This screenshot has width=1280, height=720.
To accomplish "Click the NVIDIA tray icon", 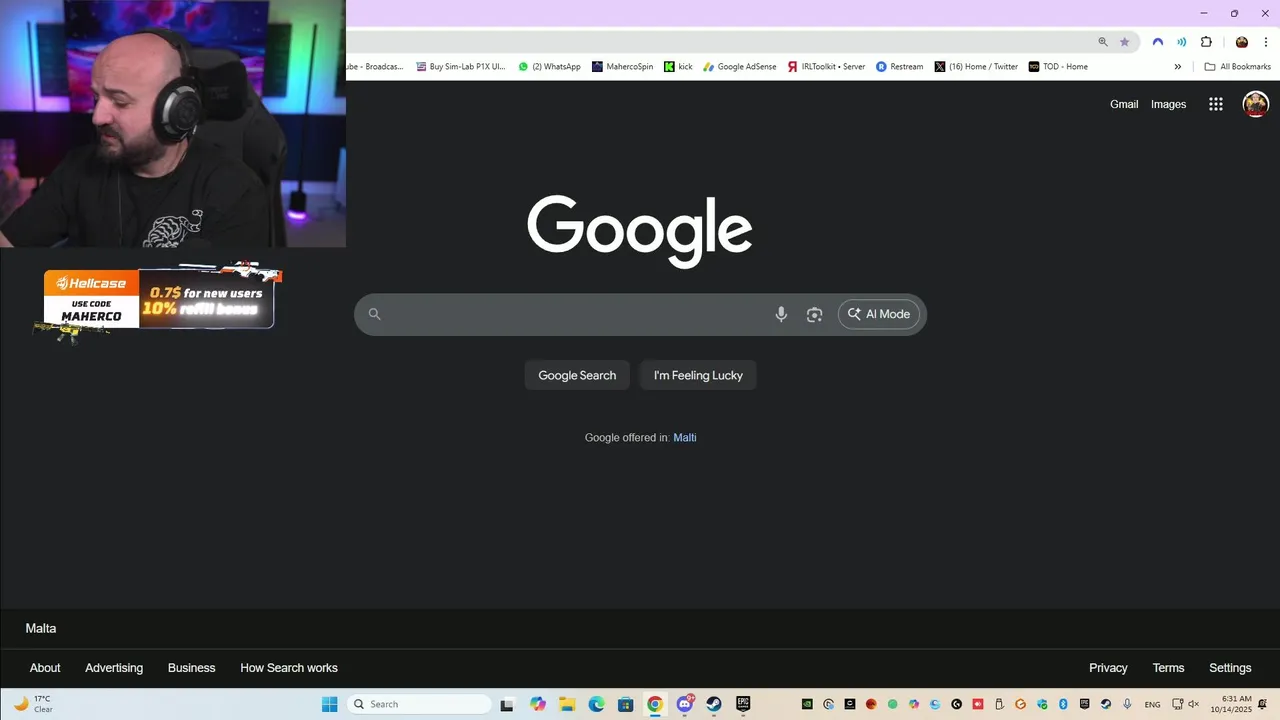I will (x=807, y=704).
